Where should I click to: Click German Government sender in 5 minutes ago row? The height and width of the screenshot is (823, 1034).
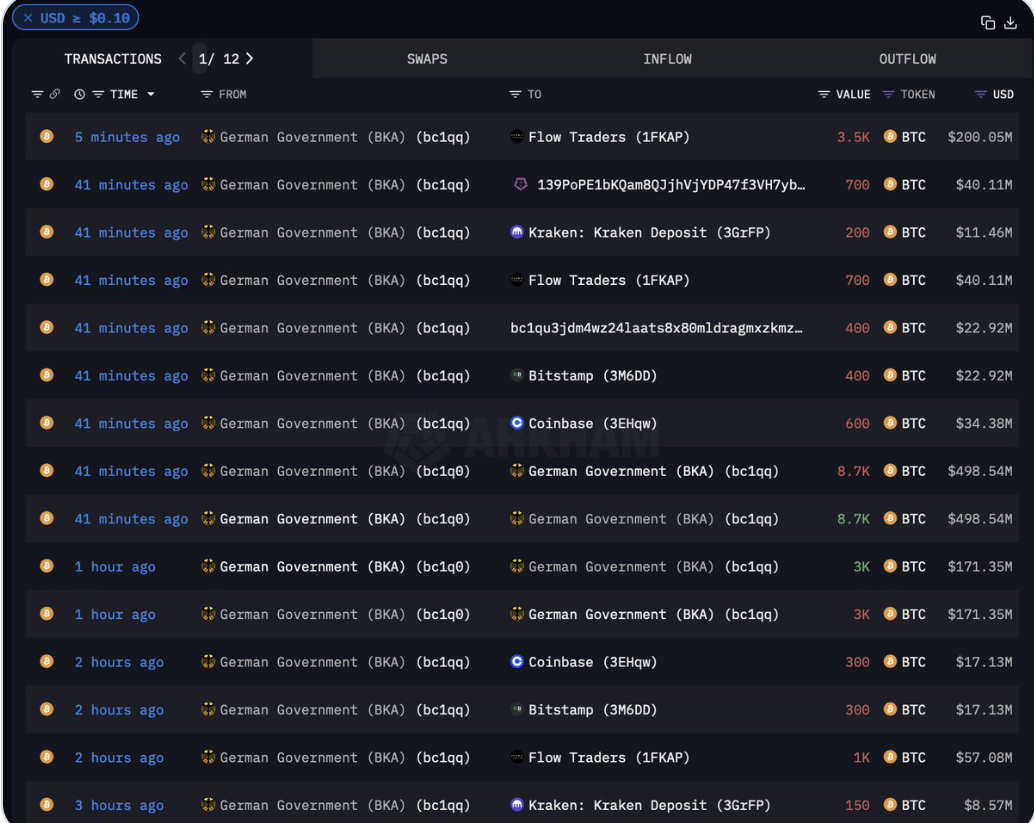pyautogui.click(x=344, y=137)
